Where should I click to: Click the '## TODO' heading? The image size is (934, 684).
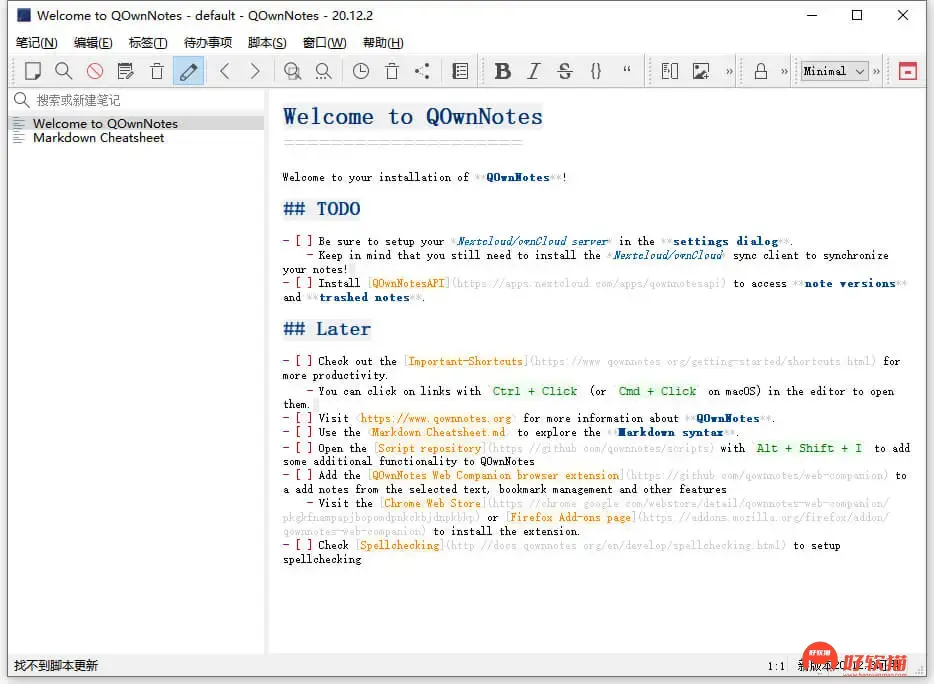coord(322,209)
